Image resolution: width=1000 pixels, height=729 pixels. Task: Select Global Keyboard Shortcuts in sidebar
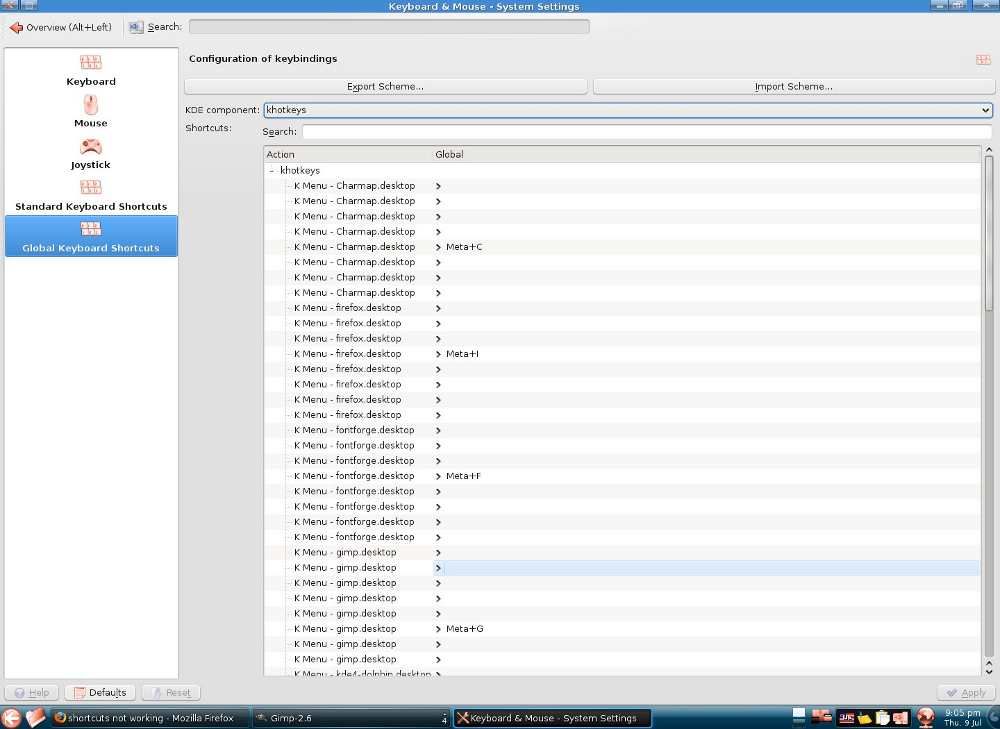pos(91,236)
